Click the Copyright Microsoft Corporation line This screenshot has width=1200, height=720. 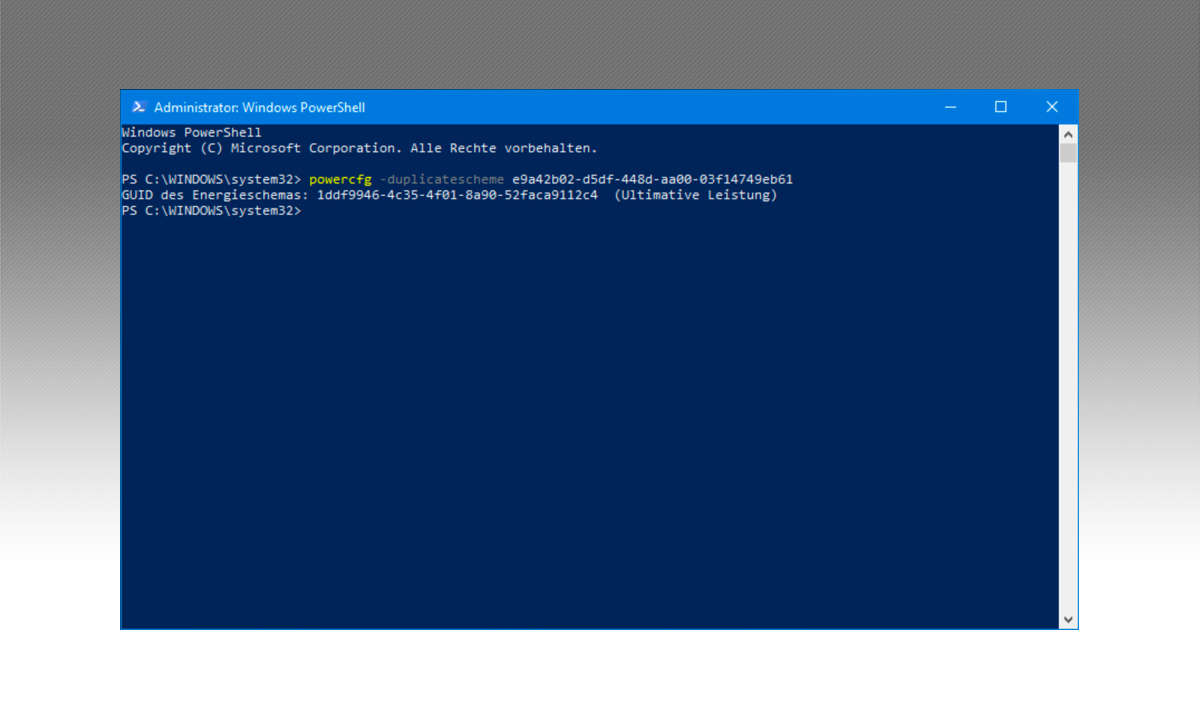[359, 148]
